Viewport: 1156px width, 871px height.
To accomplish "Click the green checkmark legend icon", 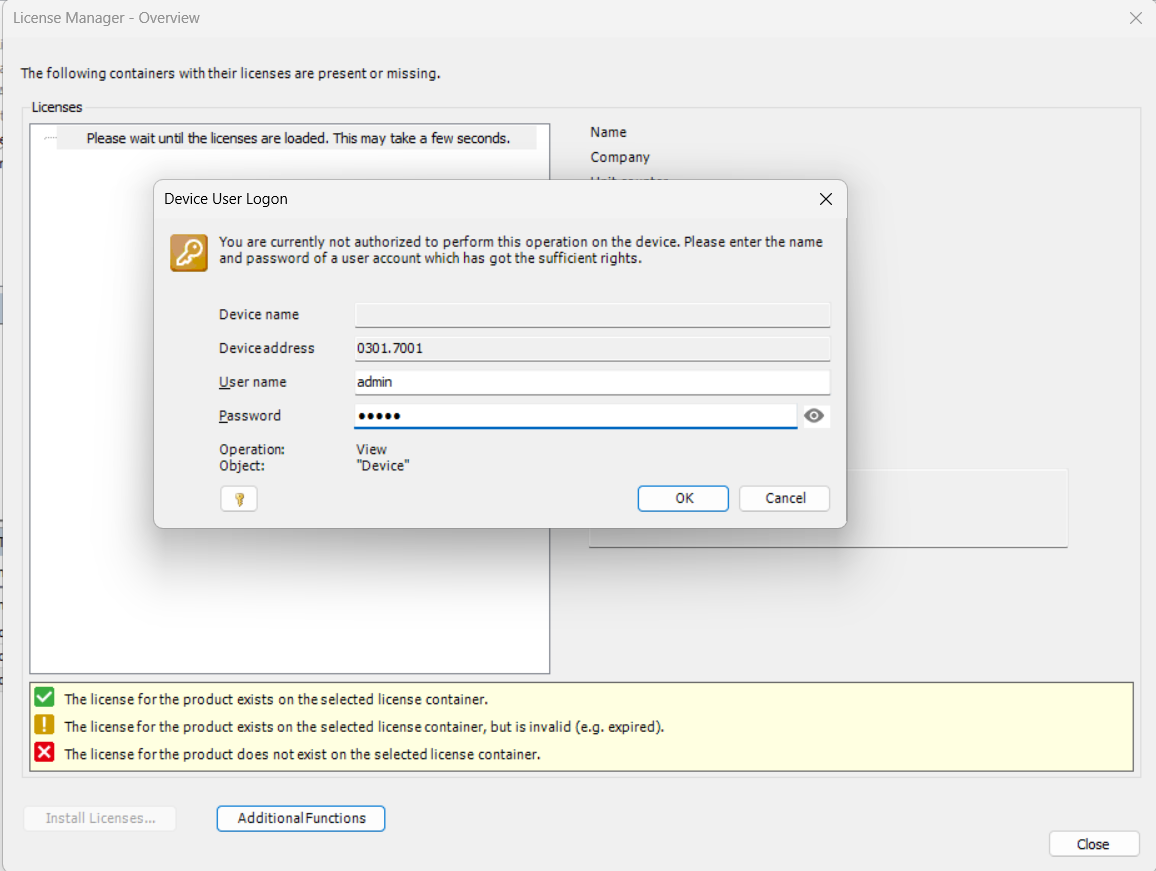I will tap(44, 698).
